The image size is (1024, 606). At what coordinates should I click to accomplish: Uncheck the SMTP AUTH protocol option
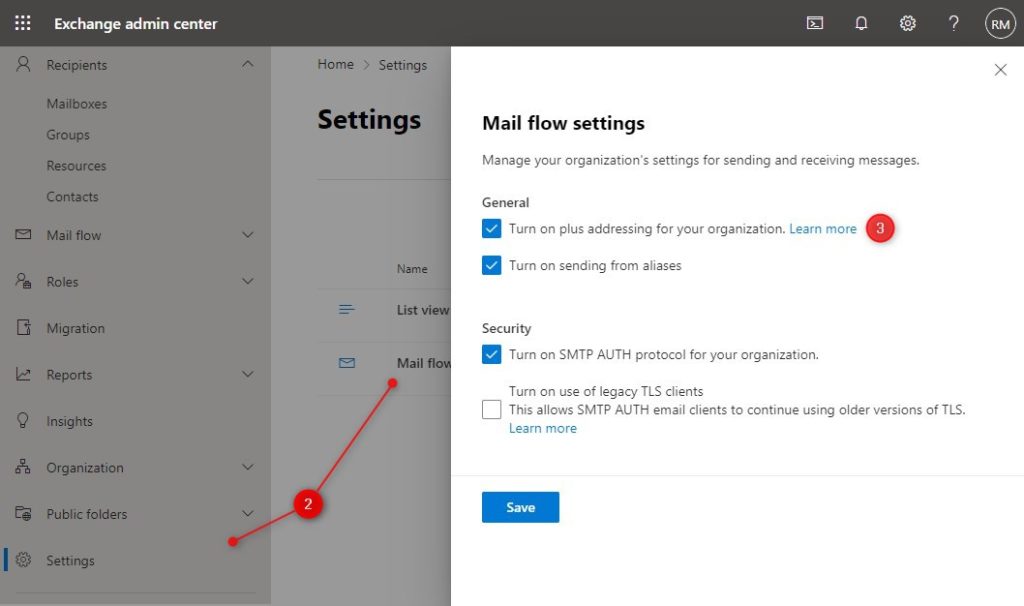[x=490, y=354]
